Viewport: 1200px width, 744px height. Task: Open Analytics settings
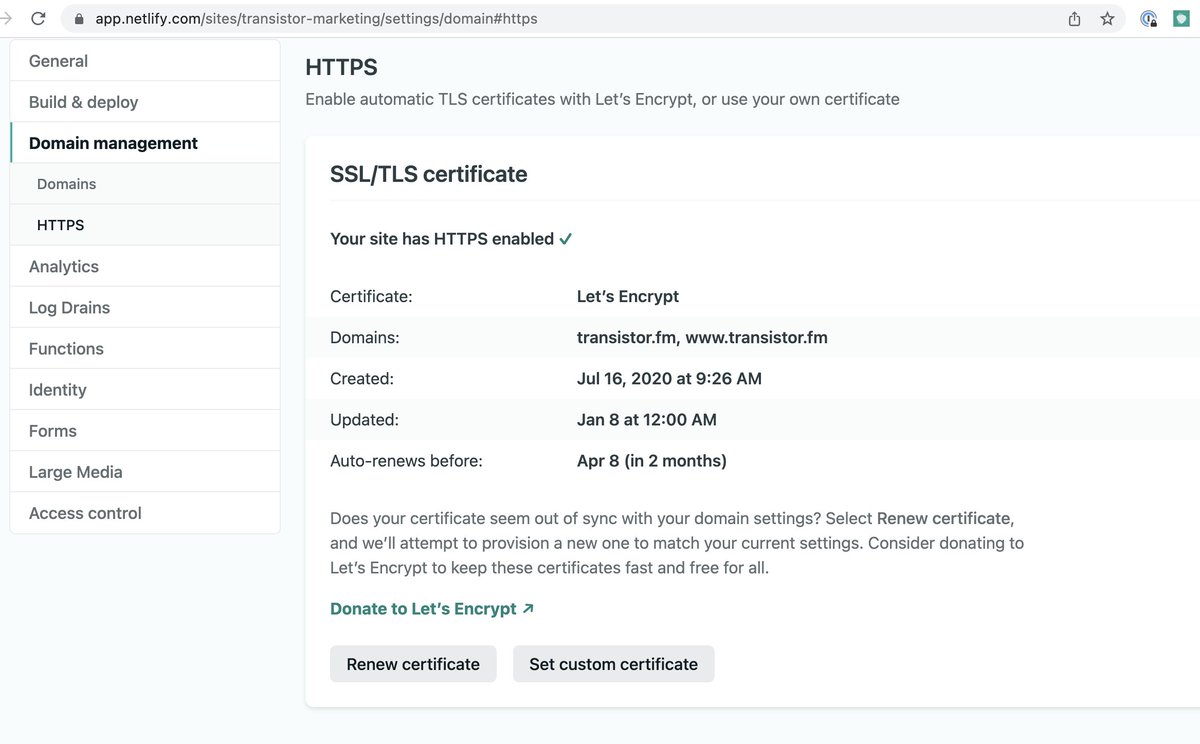[x=63, y=266]
